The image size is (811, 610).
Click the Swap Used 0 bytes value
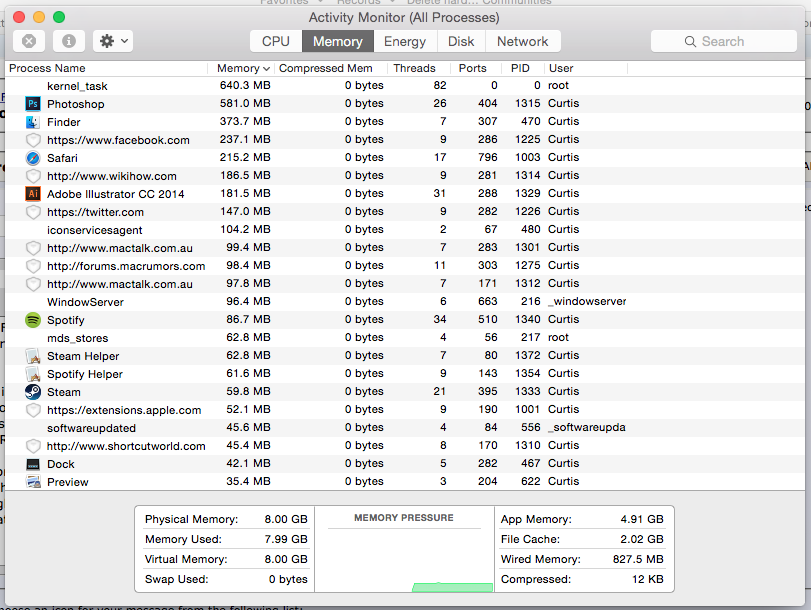[x=288, y=579]
